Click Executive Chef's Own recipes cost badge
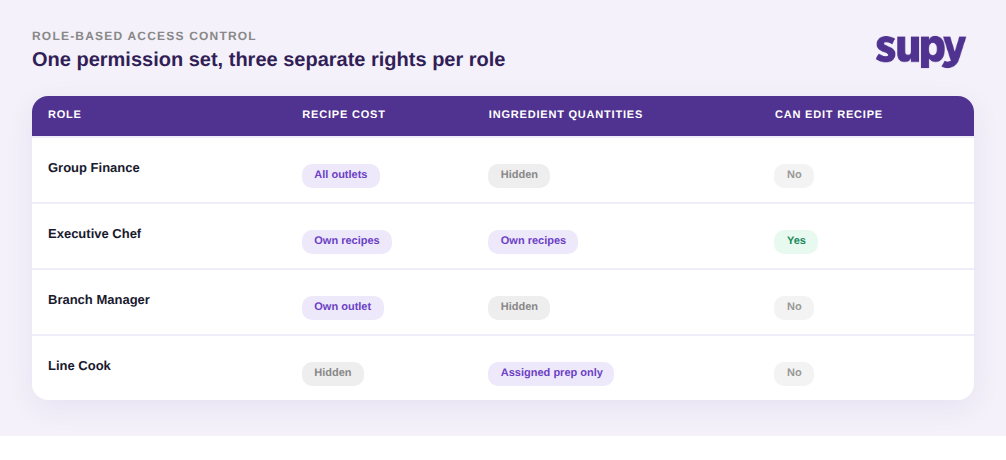This screenshot has height=460, width=1006. coord(347,241)
